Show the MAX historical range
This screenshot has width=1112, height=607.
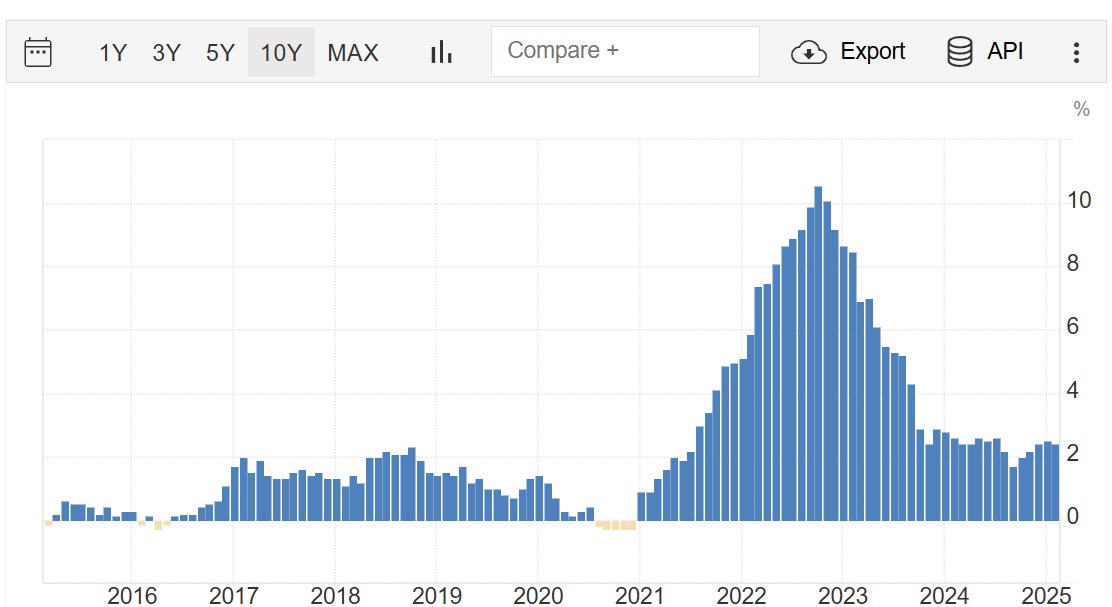coord(353,53)
